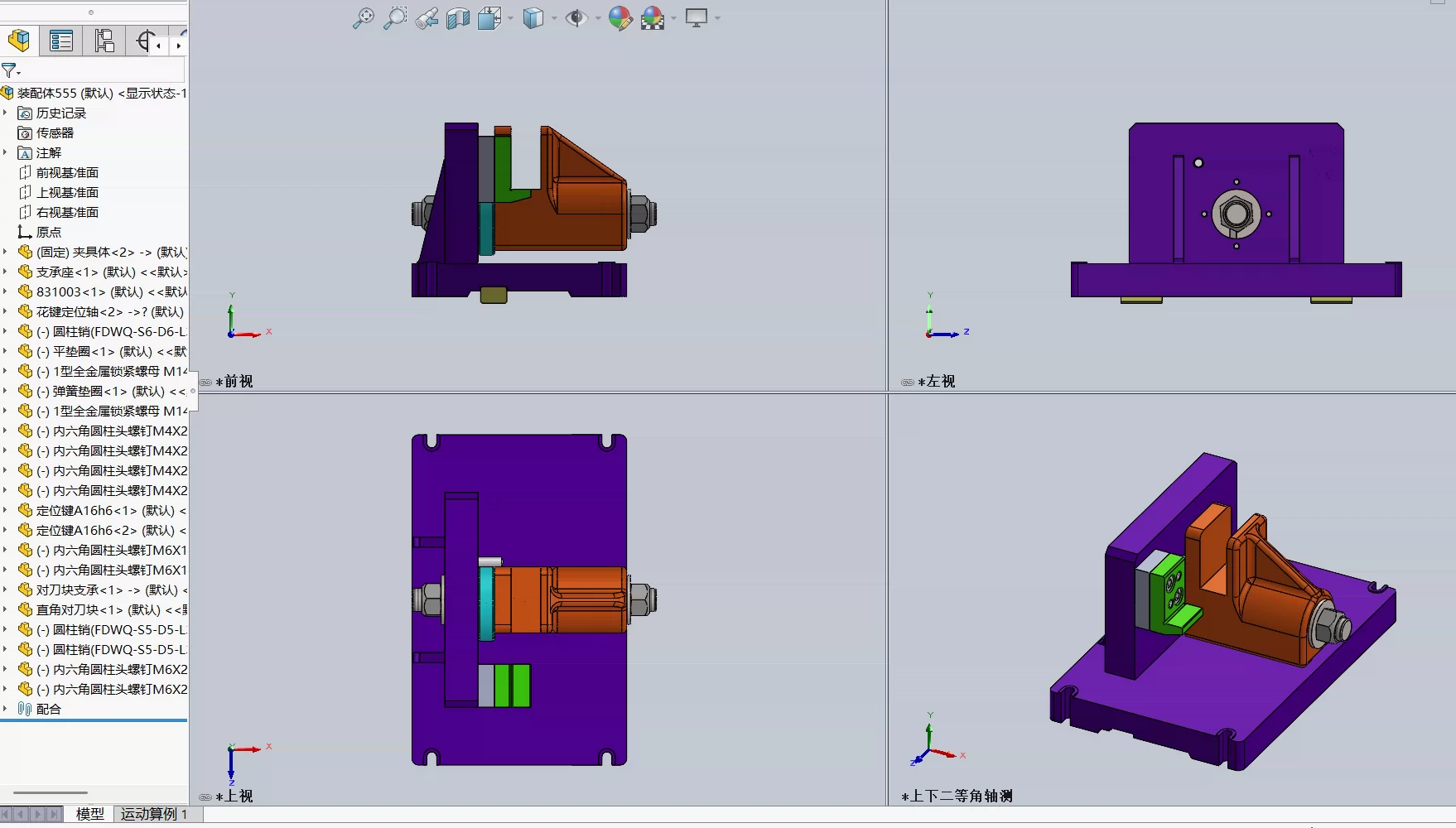Expand the 历史记录 node

(x=5, y=113)
